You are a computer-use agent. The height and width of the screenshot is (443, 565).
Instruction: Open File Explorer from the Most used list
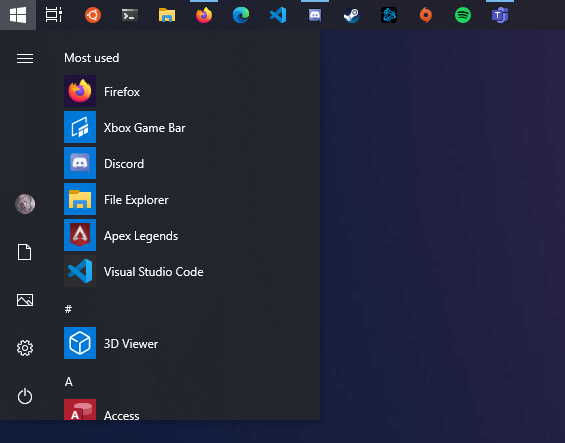click(192, 199)
